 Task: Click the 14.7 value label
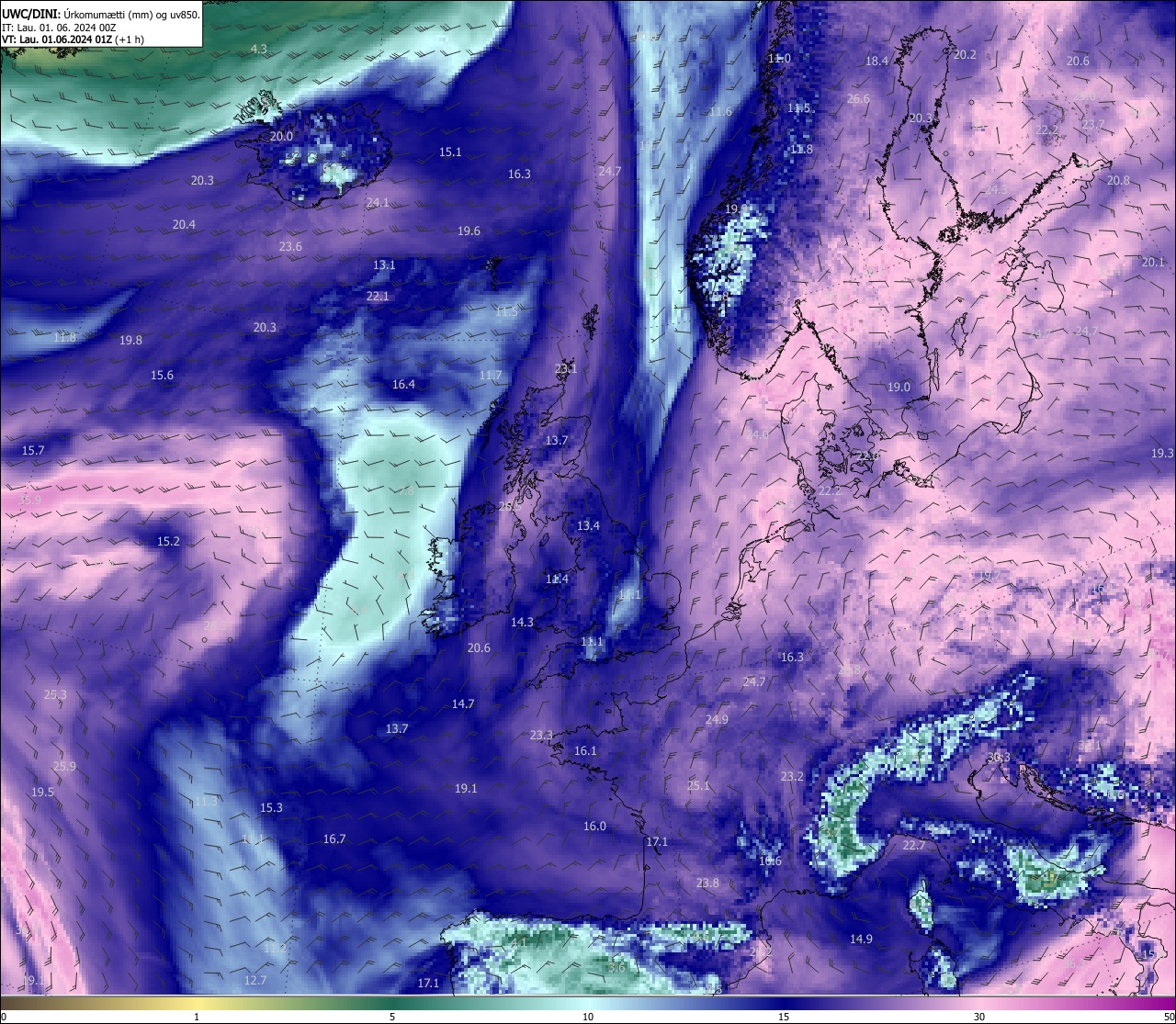[463, 703]
